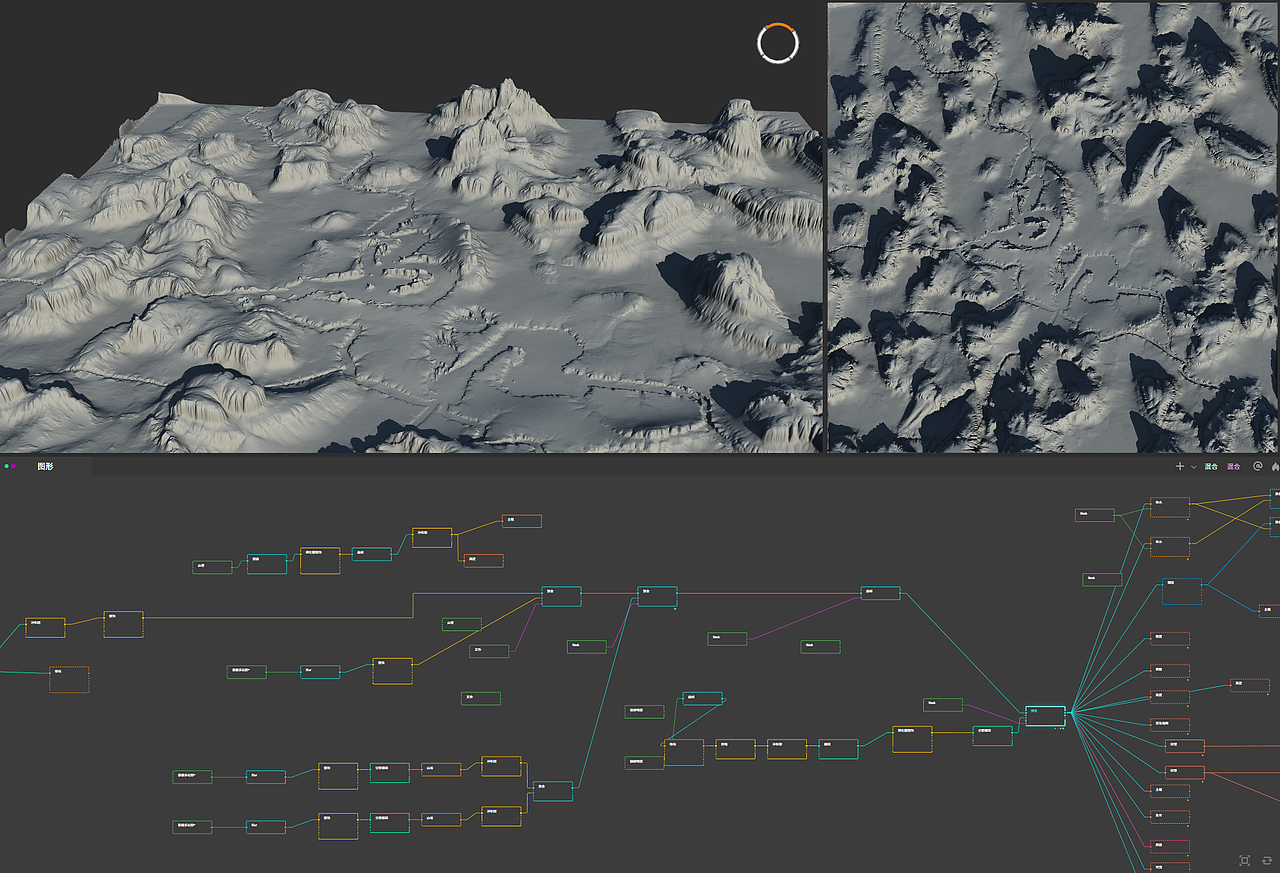The width and height of the screenshot is (1280, 873).
Task: Click the circular build-progress ring in 3D viewport
Action: pyautogui.click(x=777, y=43)
